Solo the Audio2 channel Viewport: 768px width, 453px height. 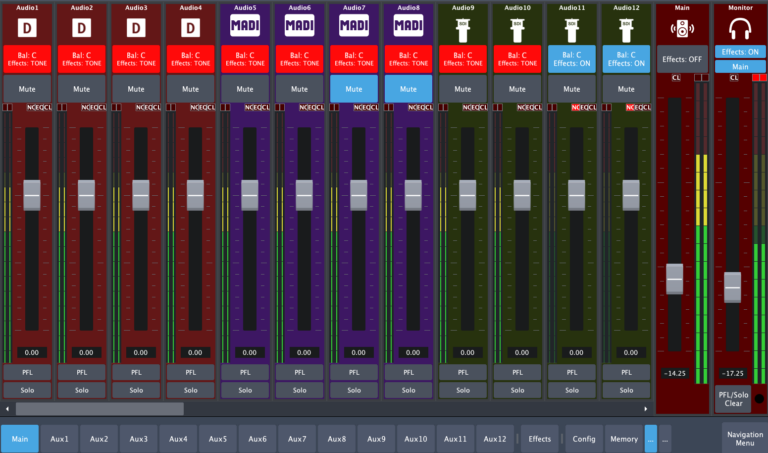click(x=81, y=390)
